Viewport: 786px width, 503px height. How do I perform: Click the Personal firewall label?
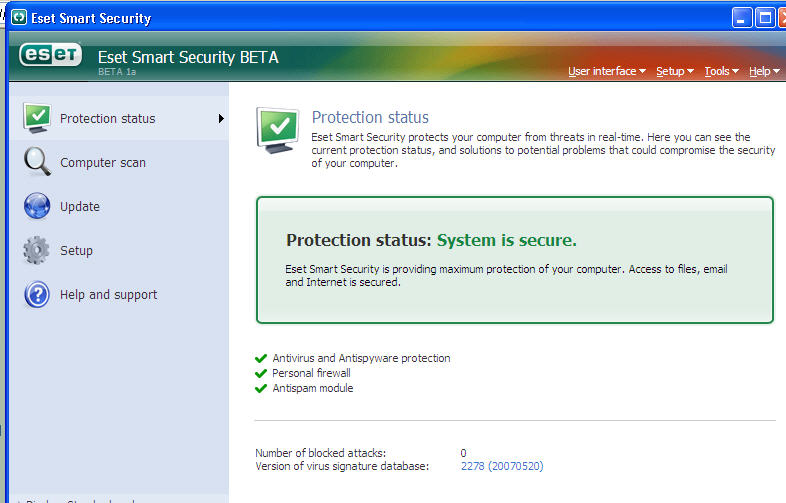coord(311,373)
